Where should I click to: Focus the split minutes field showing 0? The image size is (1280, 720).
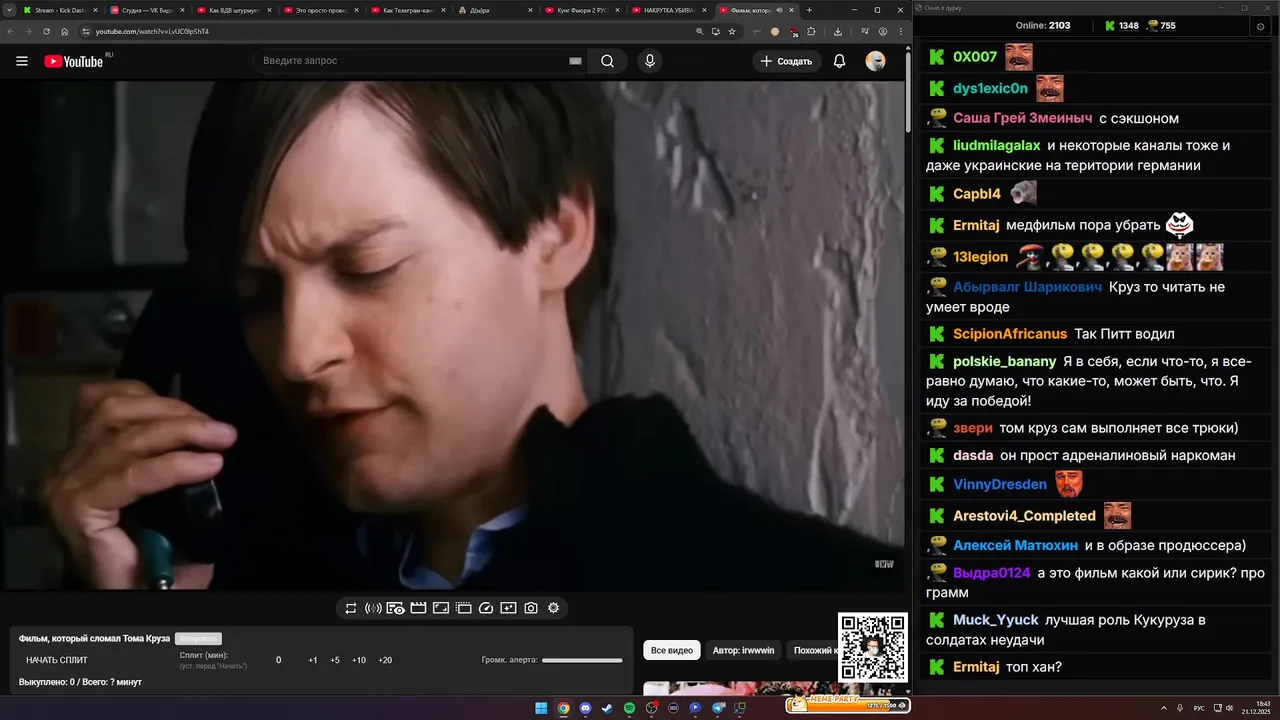click(278, 660)
